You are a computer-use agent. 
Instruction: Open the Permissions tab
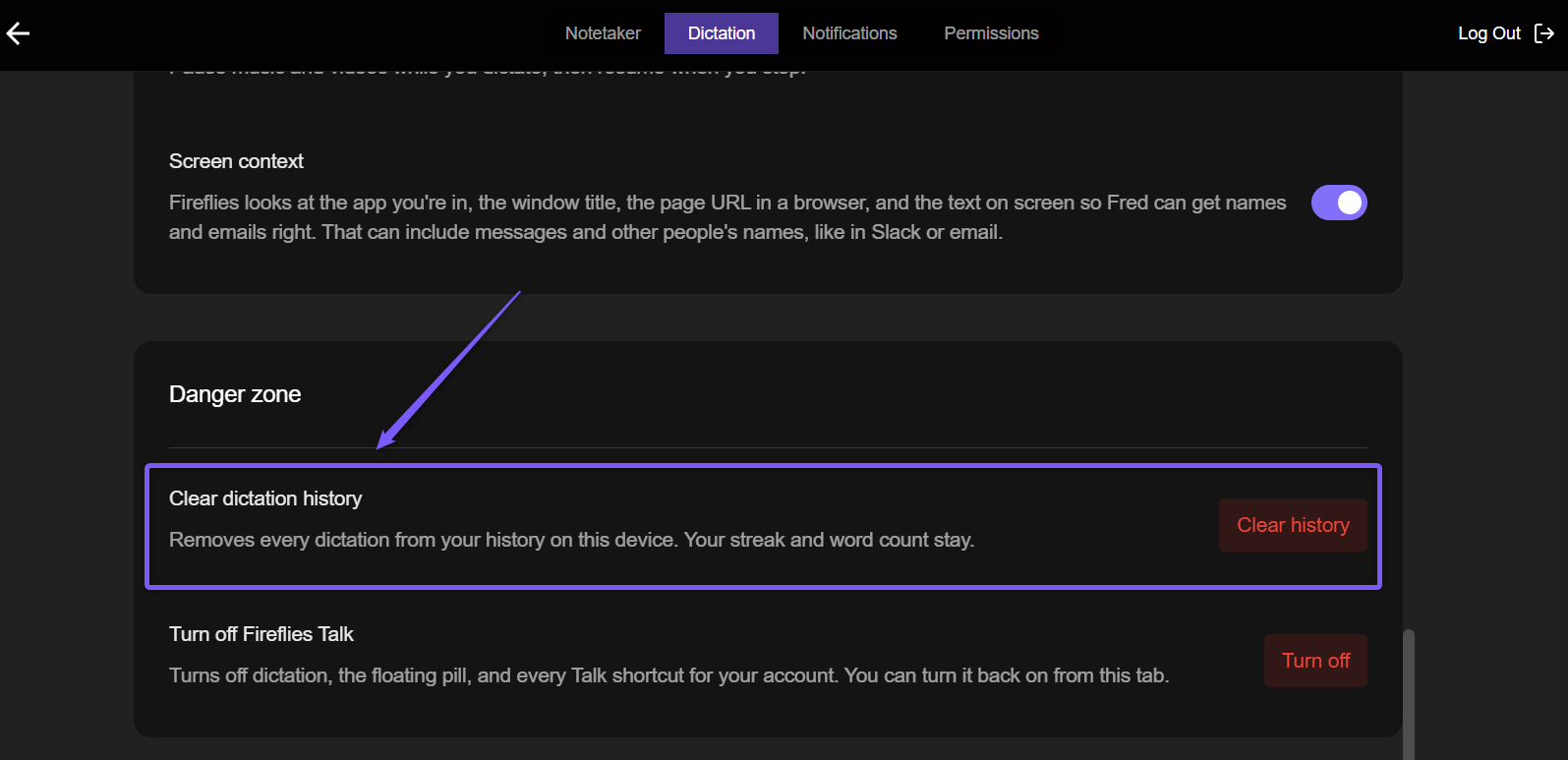991,33
